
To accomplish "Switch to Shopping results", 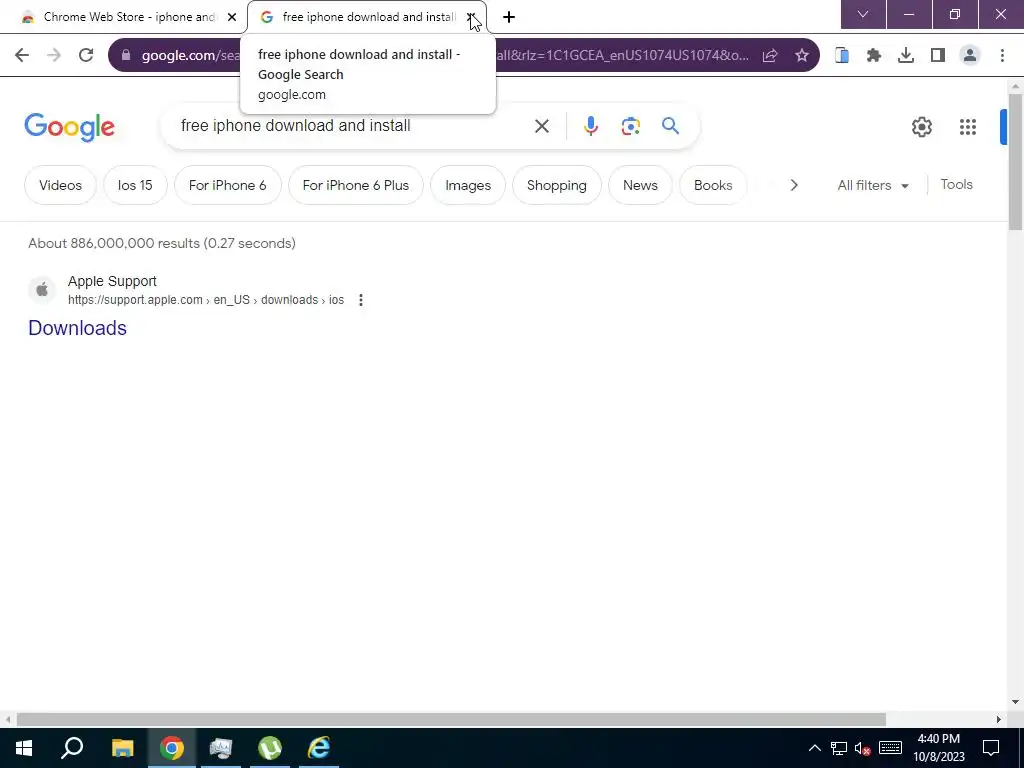I will [x=556, y=185].
